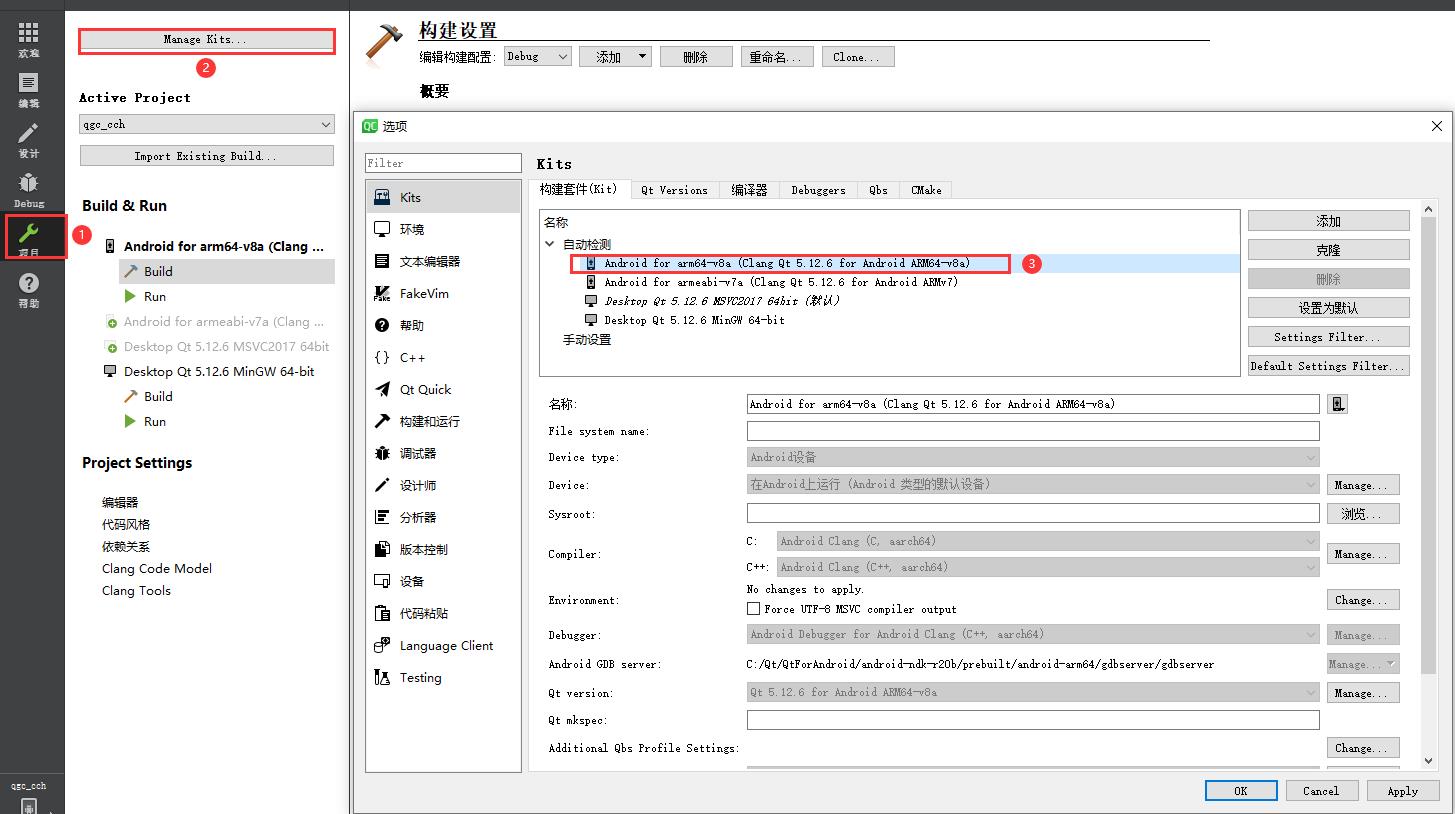Open the Device dropdown
Screen dimensions: 1455x814
(1033, 484)
